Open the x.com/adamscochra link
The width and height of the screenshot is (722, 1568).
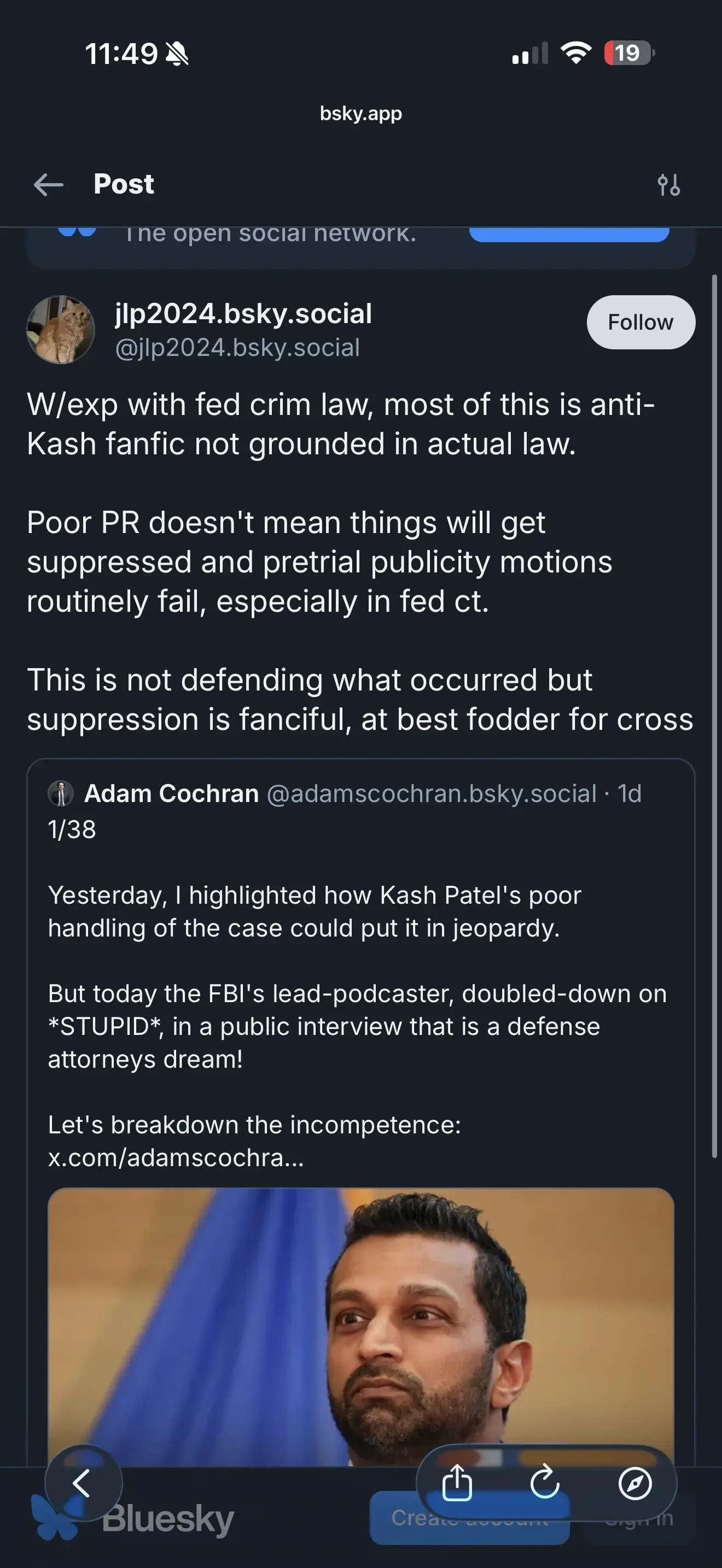[176, 1158]
